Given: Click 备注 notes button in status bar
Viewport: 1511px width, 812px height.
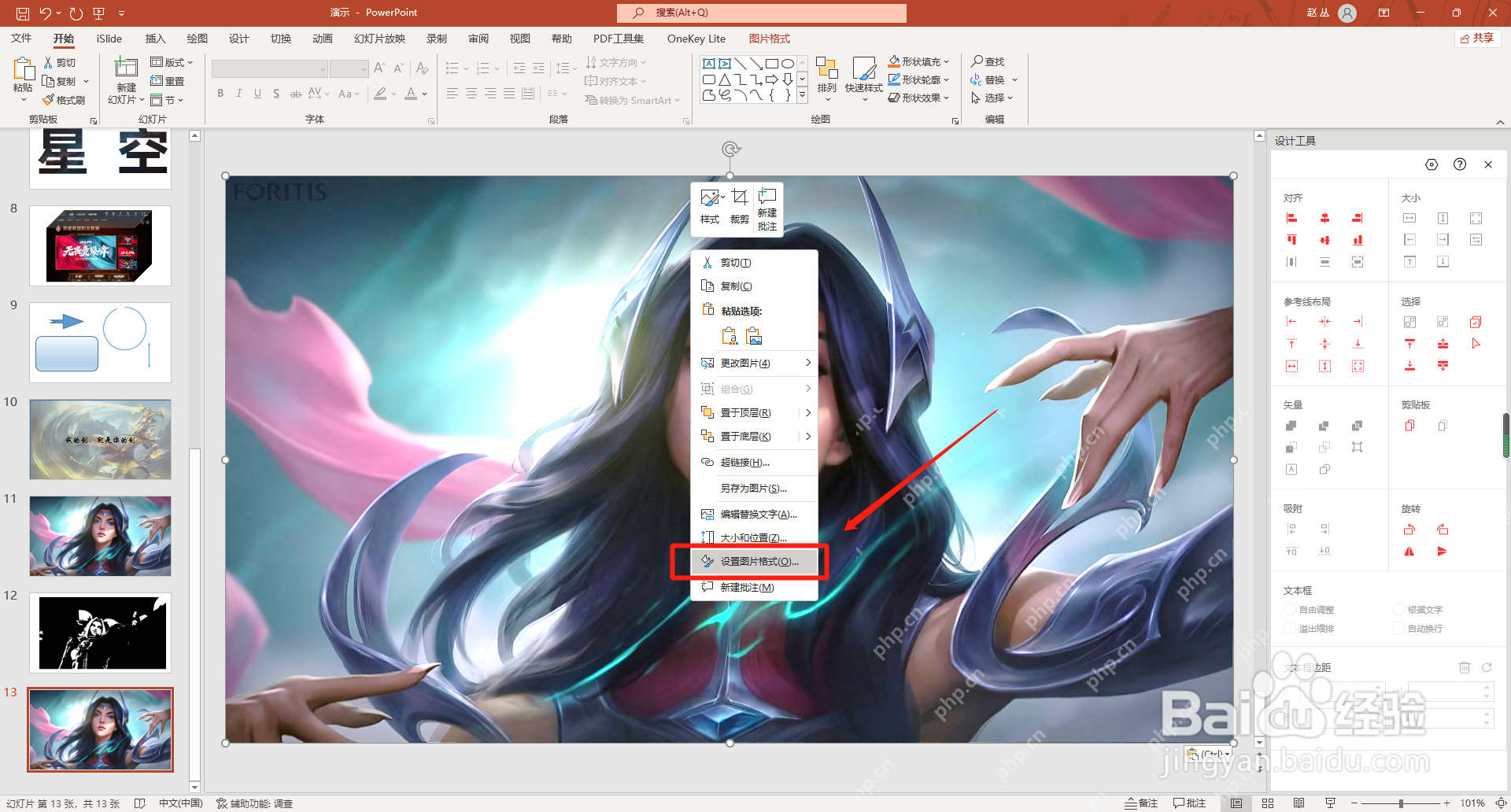Looking at the screenshot, I should point(1141,803).
